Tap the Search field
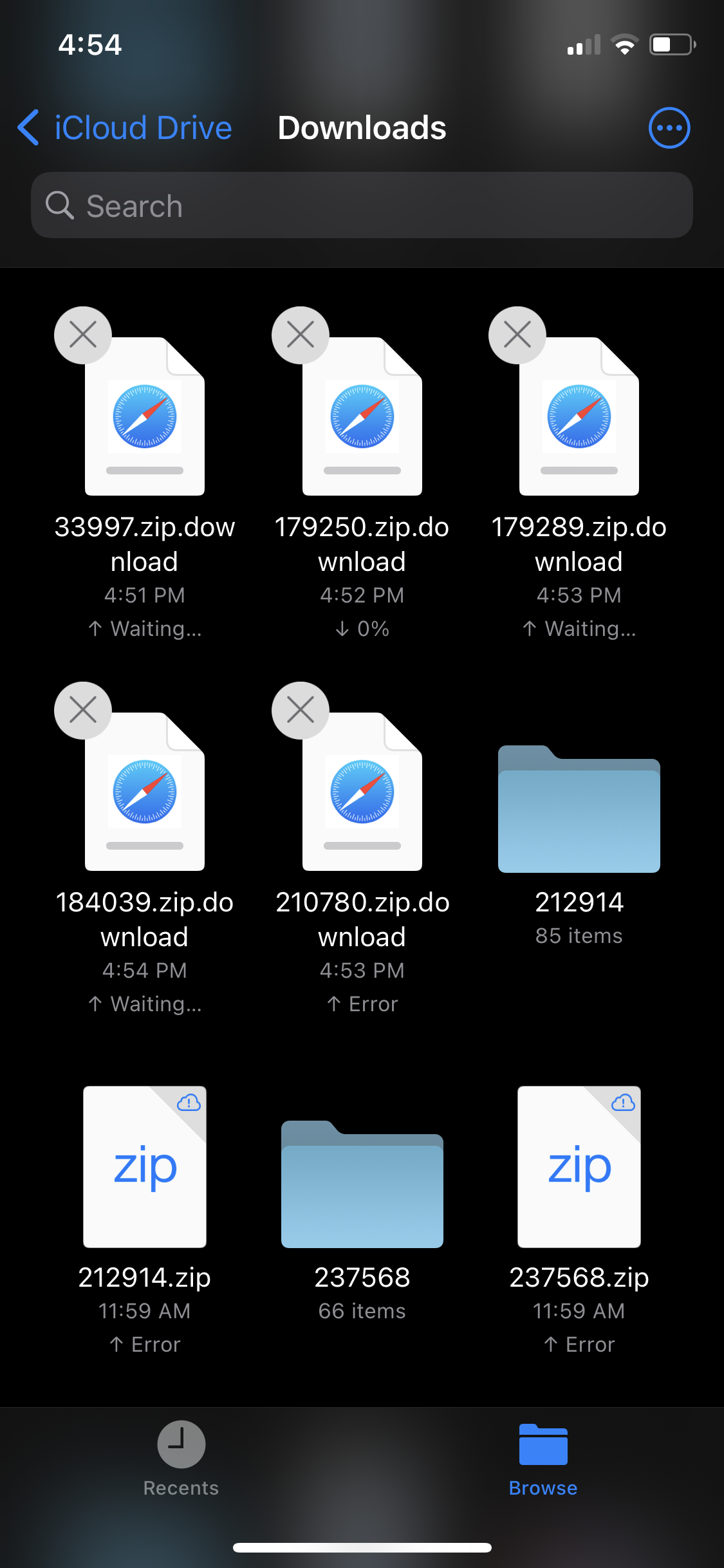The image size is (724, 1568). click(x=362, y=205)
